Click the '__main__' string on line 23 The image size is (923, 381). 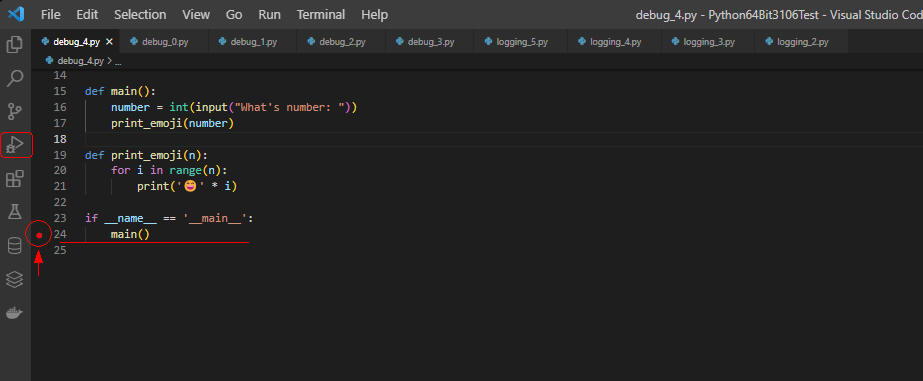[214, 218]
